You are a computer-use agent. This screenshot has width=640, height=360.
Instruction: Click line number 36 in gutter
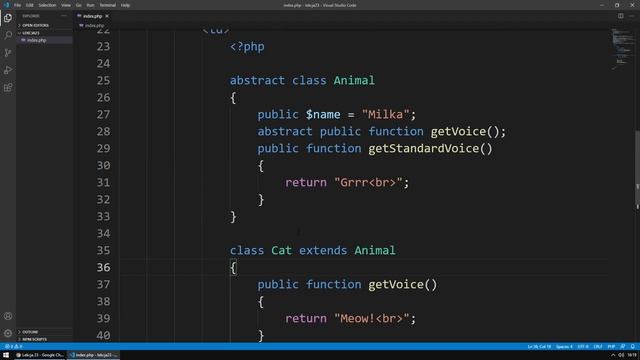point(103,267)
